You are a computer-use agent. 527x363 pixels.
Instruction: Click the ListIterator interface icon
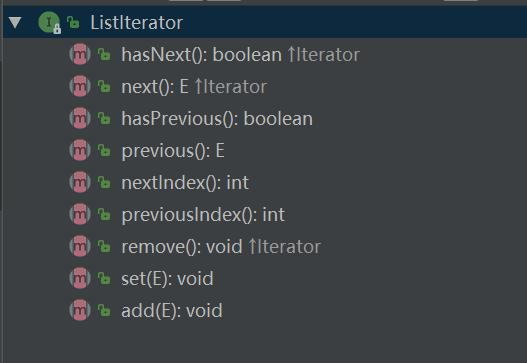49,23
